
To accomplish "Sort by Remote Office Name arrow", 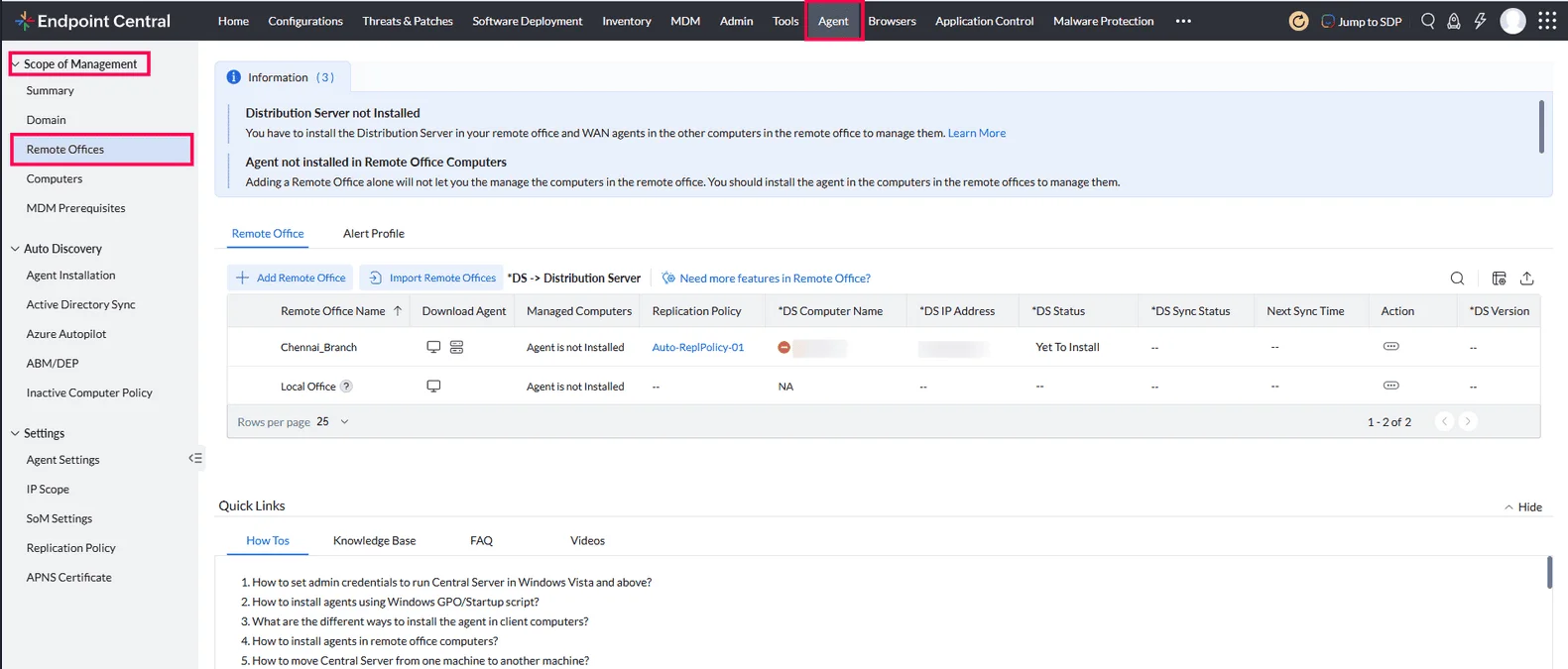I will [398, 311].
